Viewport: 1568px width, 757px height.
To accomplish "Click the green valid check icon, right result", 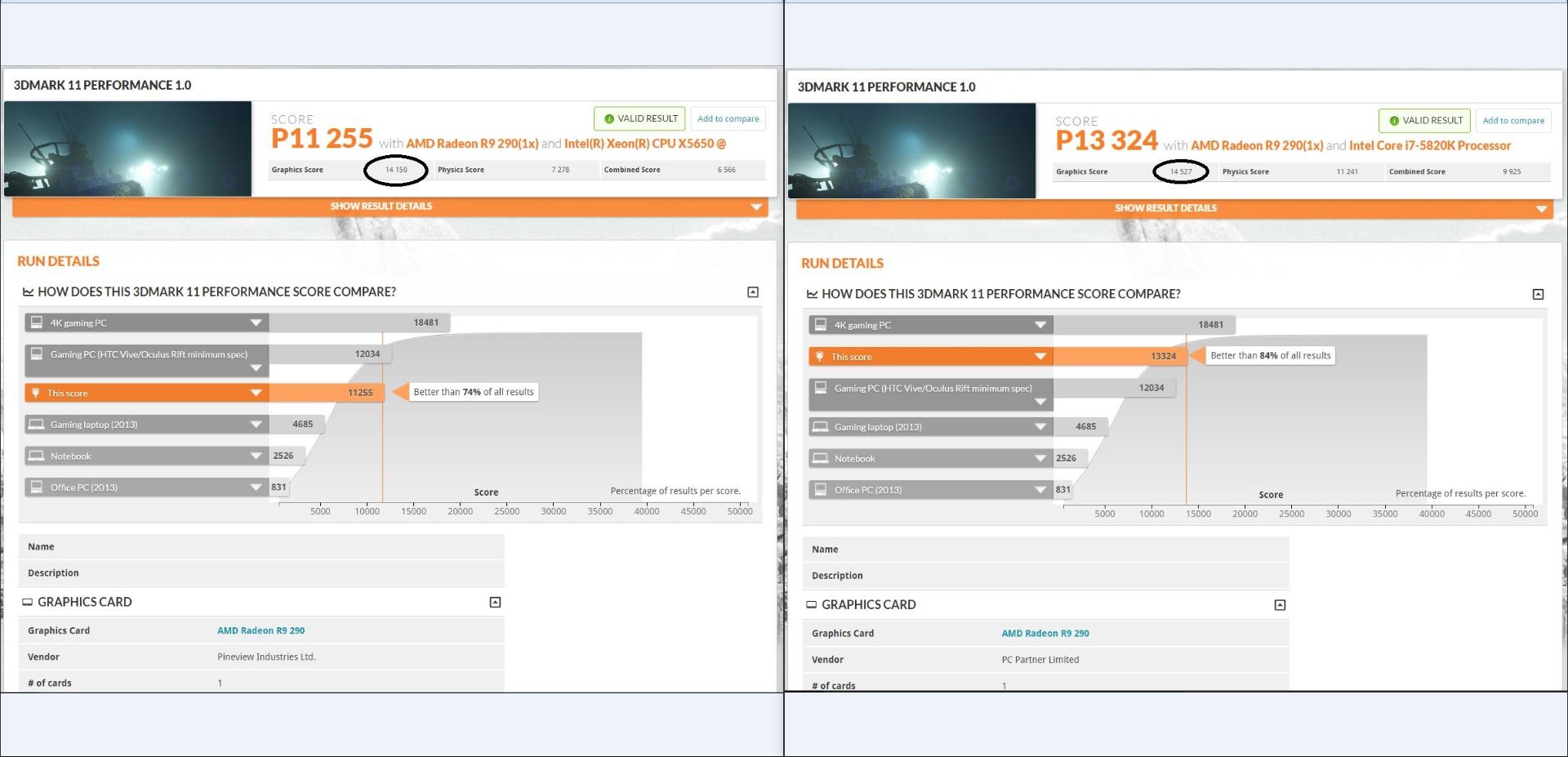I will coord(1394,121).
